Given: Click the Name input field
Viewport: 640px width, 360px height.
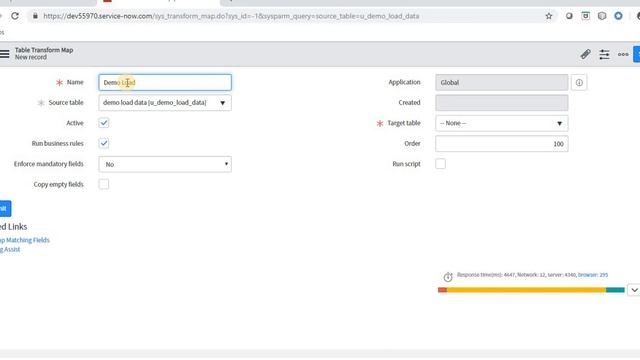Looking at the screenshot, I should (165, 82).
